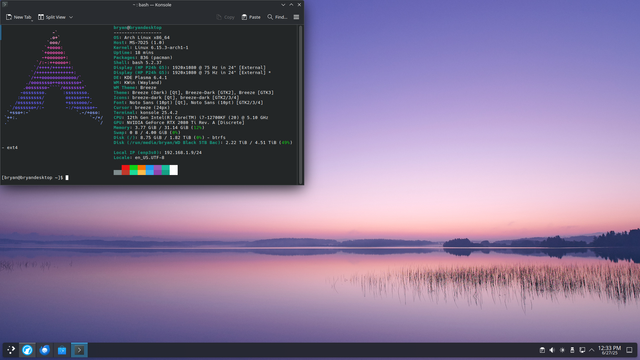This screenshot has height=360, width=640.
Task: Open the KDE application launcher
Action: [11, 350]
